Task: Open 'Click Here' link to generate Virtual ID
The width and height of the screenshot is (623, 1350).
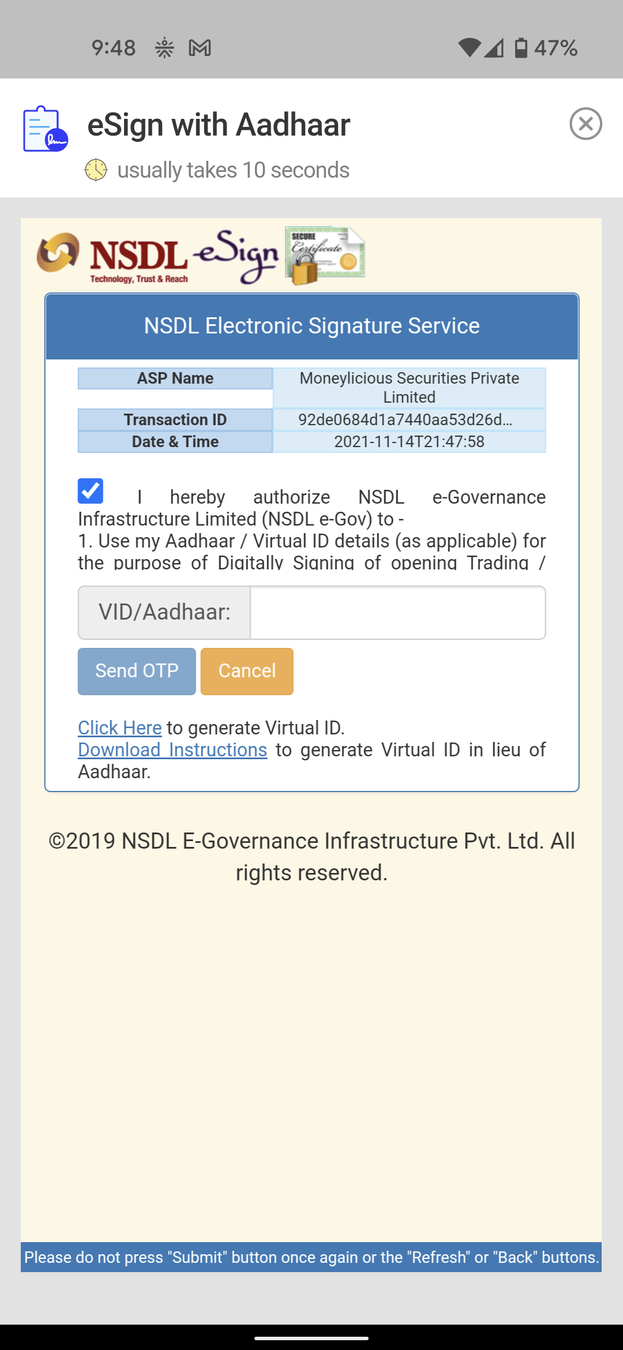Action: 120,727
